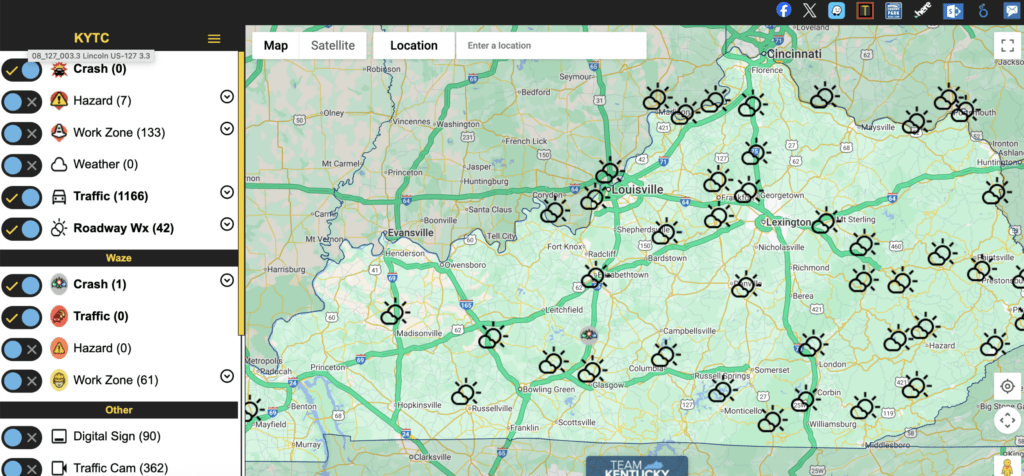This screenshot has width=1024, height=476.
Task: Click the Location button
Action: coord(413,45)
